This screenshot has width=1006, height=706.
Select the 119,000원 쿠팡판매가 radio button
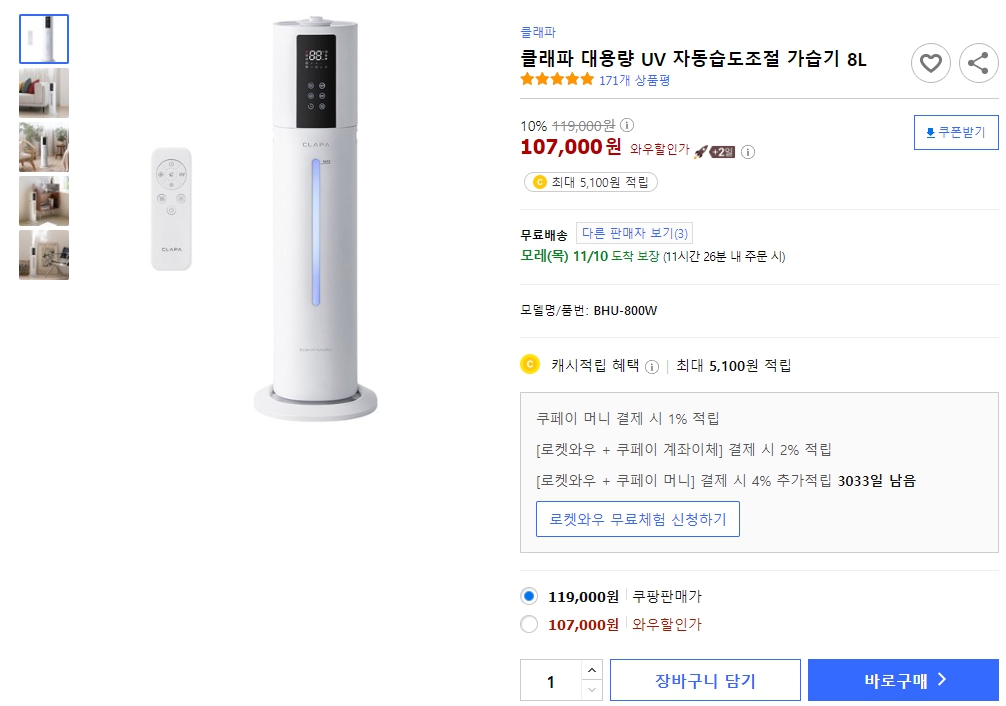point(527,595)
